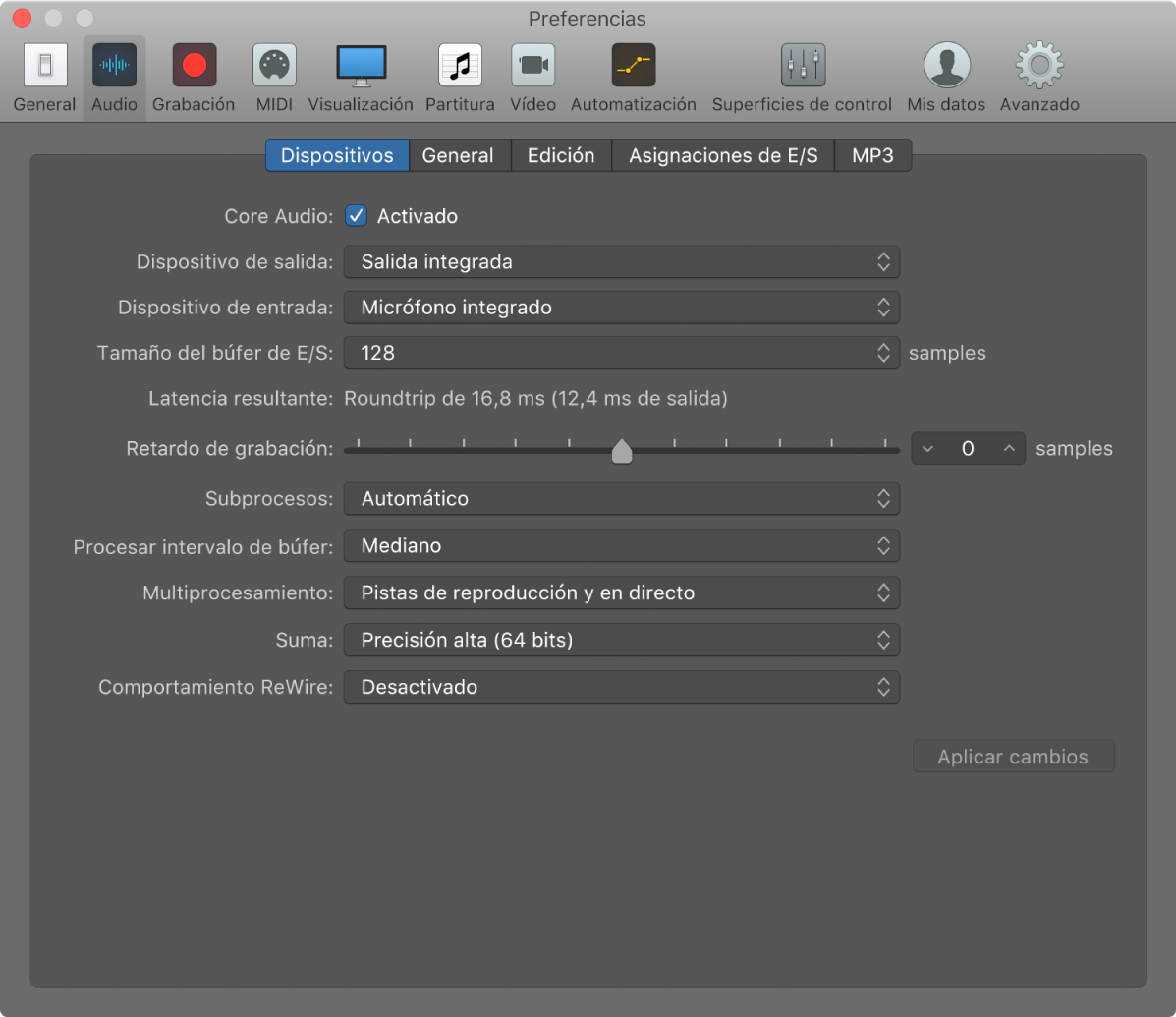The width and height of the screenshot is (1176, 1017).
Task: Switch to Asignaciones de E/S tab
Action: point(723,155)
